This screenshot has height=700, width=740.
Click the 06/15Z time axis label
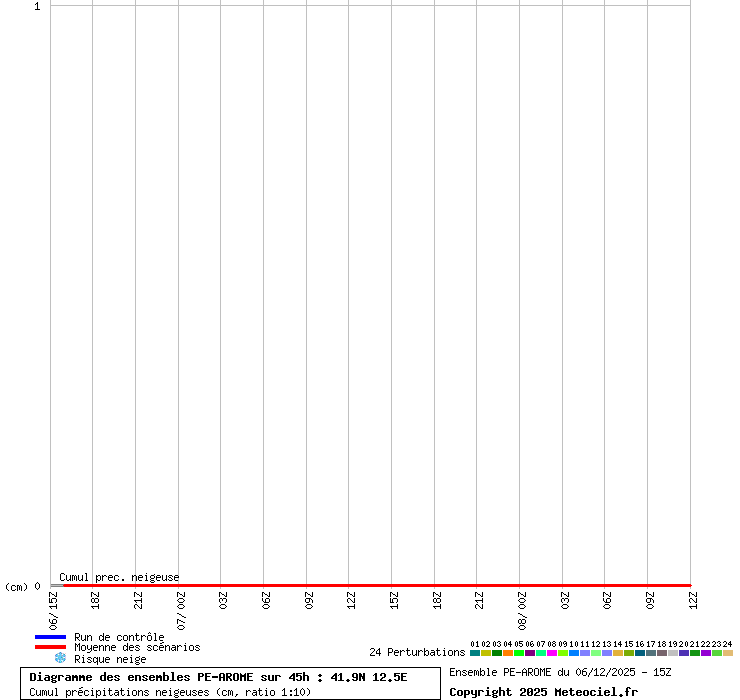pos(54,610)
